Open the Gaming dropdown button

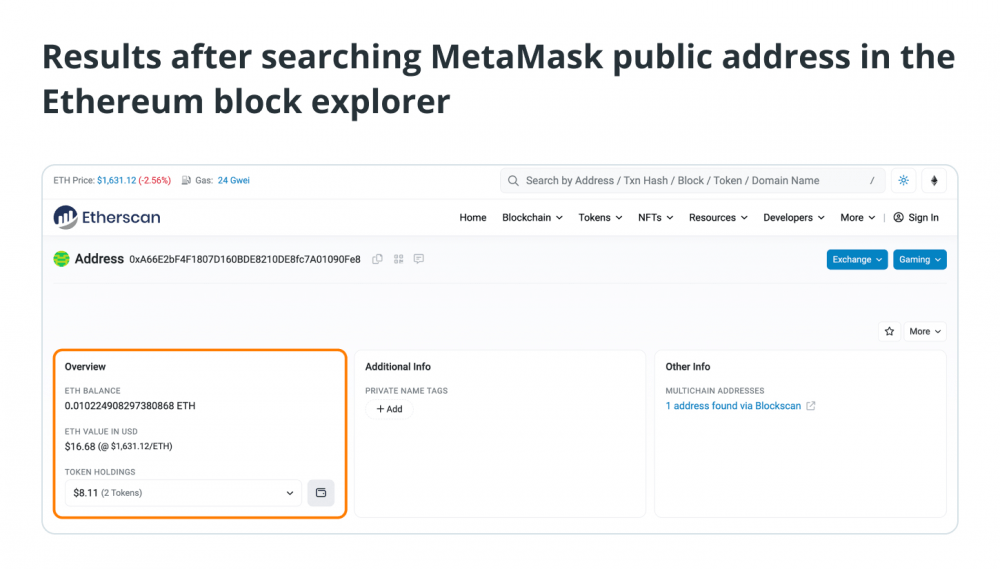[920, 260]
